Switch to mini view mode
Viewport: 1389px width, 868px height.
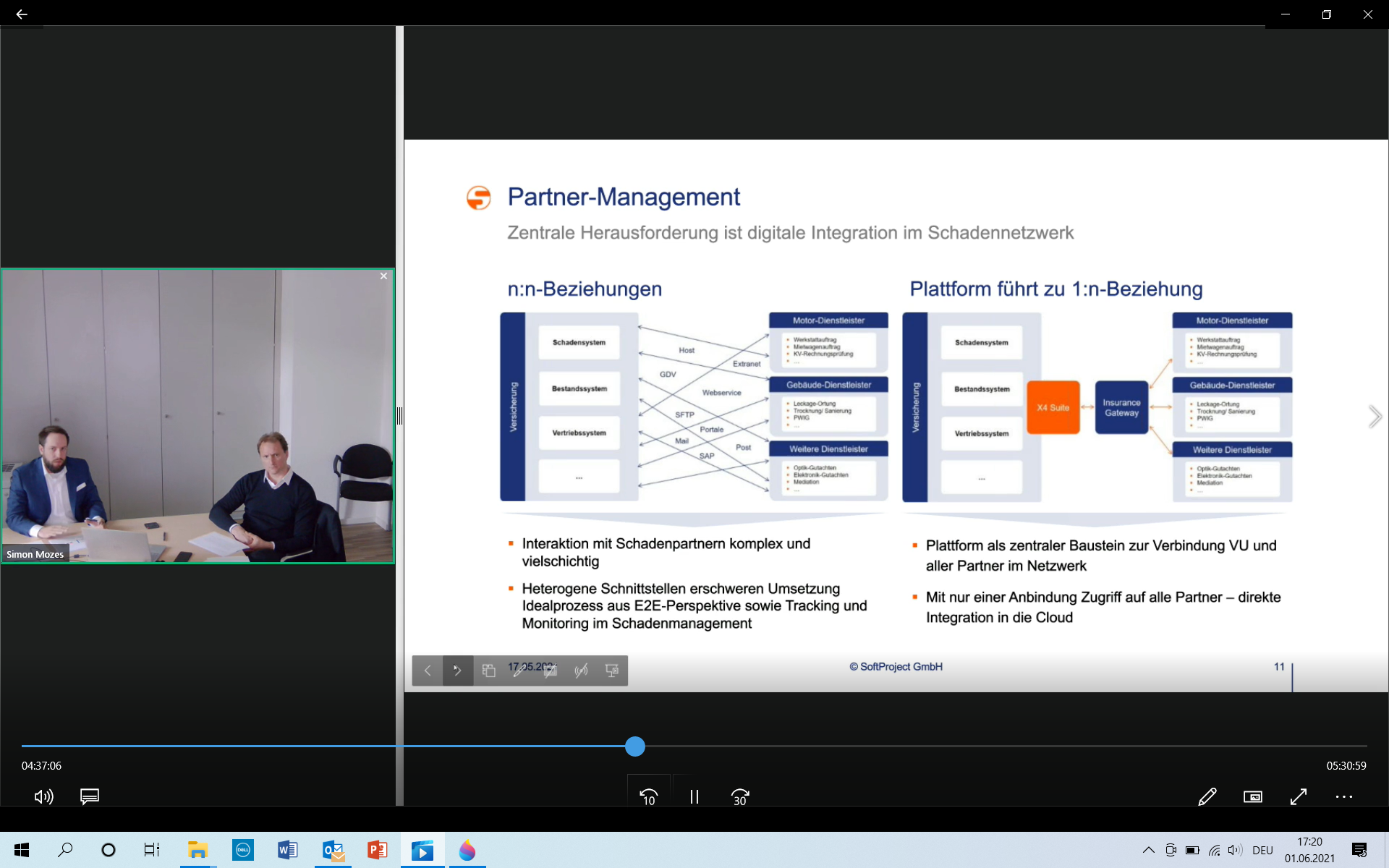[1252, 796]
